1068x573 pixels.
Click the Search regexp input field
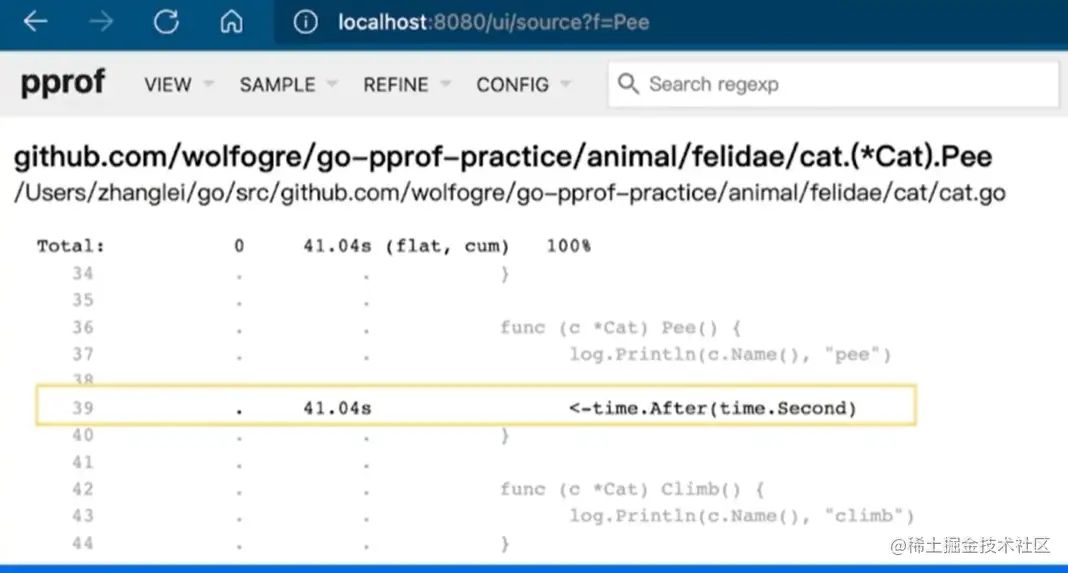[x=834, y=84]
